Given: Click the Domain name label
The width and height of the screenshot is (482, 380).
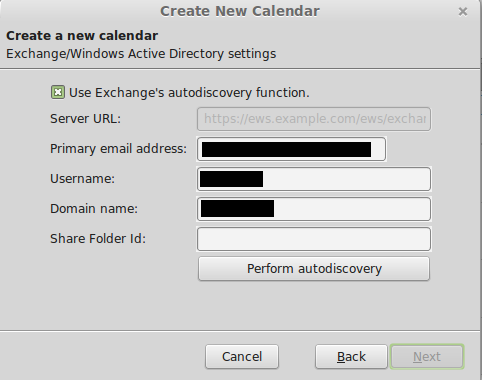Looking at the screenshot, I should point(94,209).
